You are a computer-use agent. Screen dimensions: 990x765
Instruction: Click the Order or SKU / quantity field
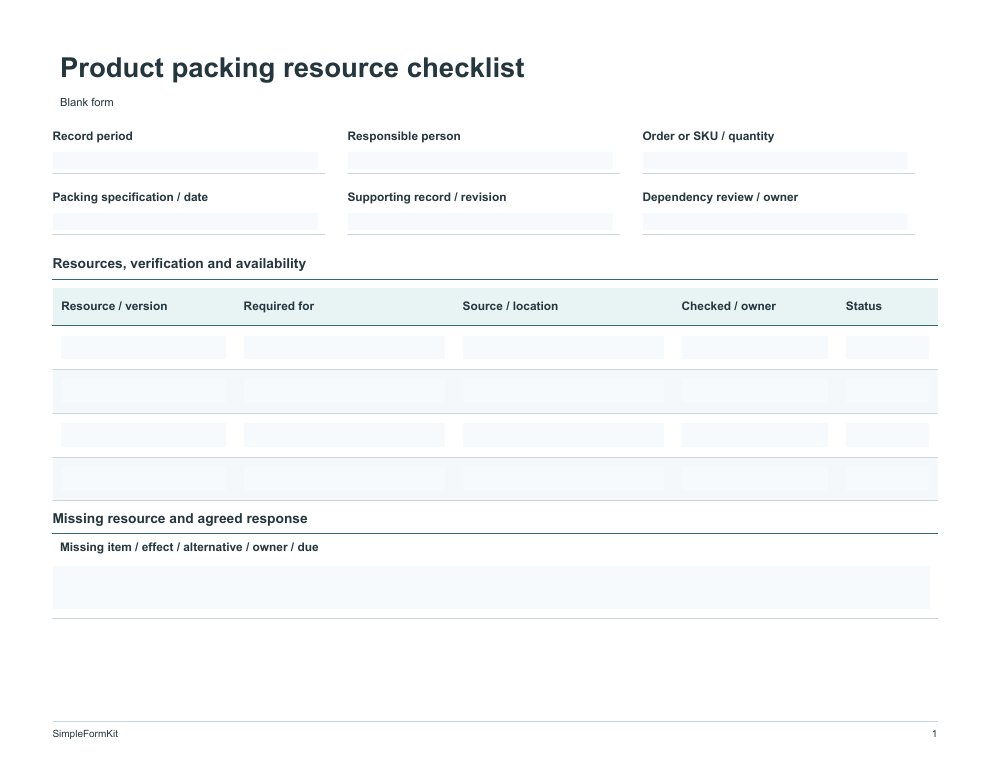tap(775, 161)
